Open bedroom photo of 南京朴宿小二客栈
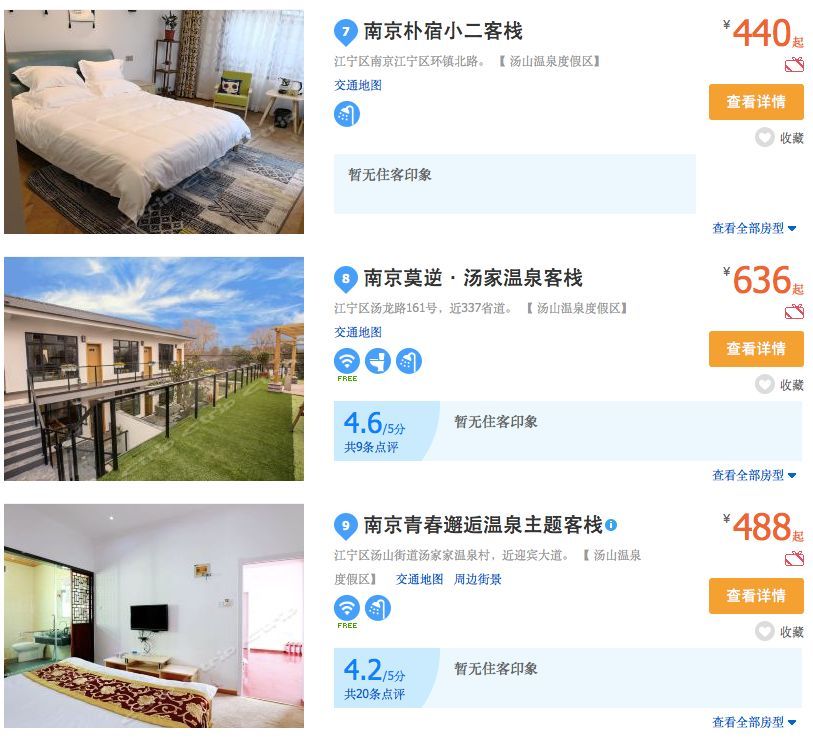813x741 pixels. pyautogui.click(x=154, y=122)
